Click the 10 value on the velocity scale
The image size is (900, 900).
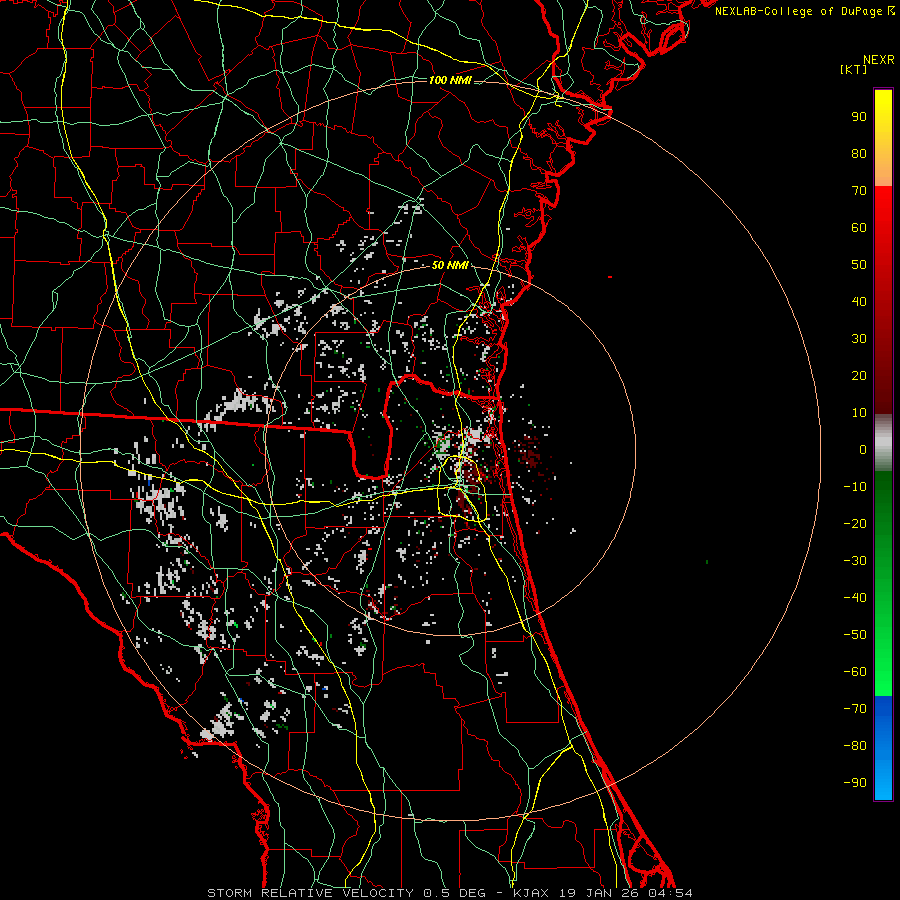pos(859,413)
